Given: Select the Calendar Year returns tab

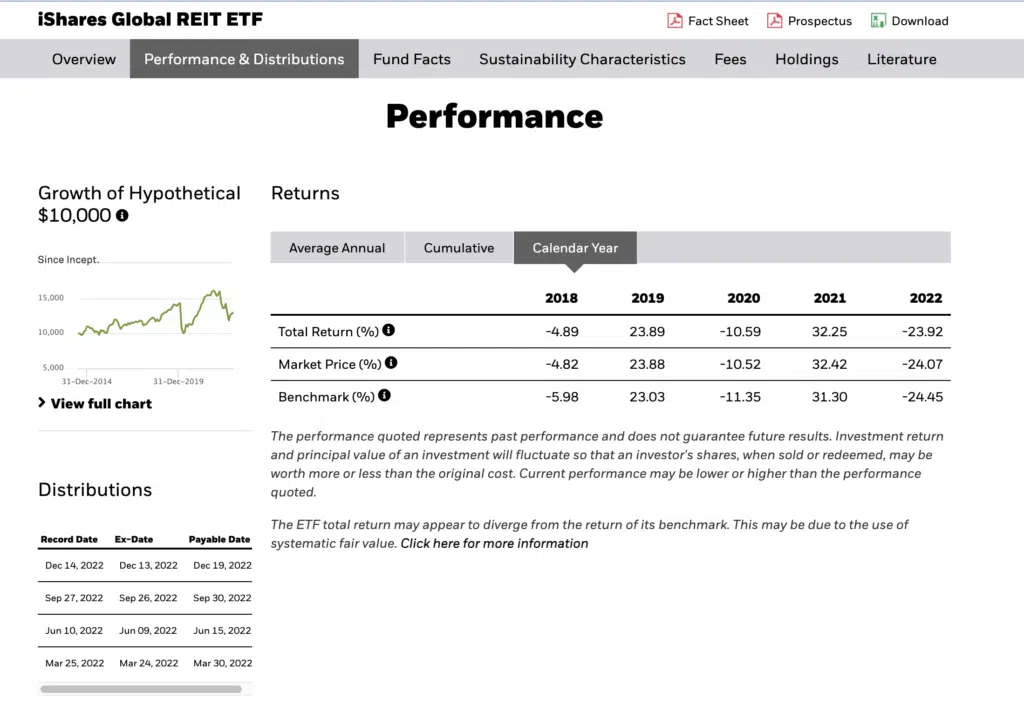Looking at the screenshot, I should [x=575, y=248].
